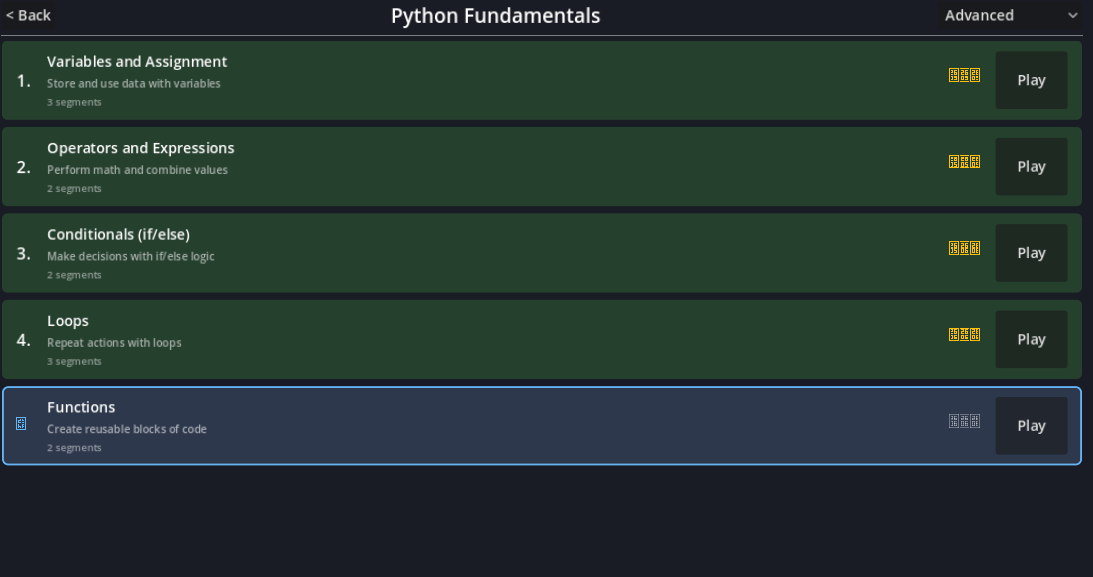This screenshot has width=1093, height=577.
Task: Open the Advanced difficulty dropdown
Action: tap(1010, 16)
